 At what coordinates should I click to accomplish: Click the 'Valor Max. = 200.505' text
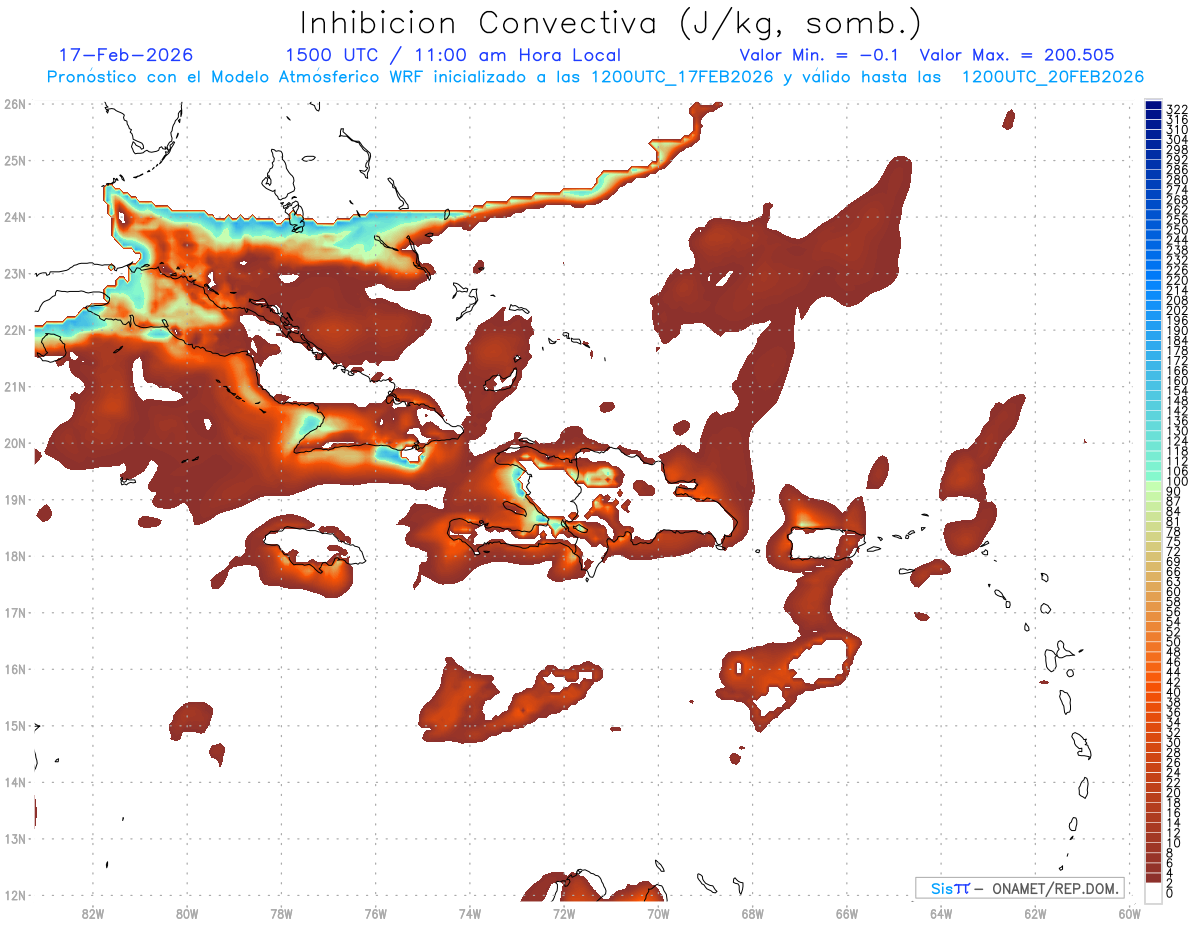point(1017,56)
